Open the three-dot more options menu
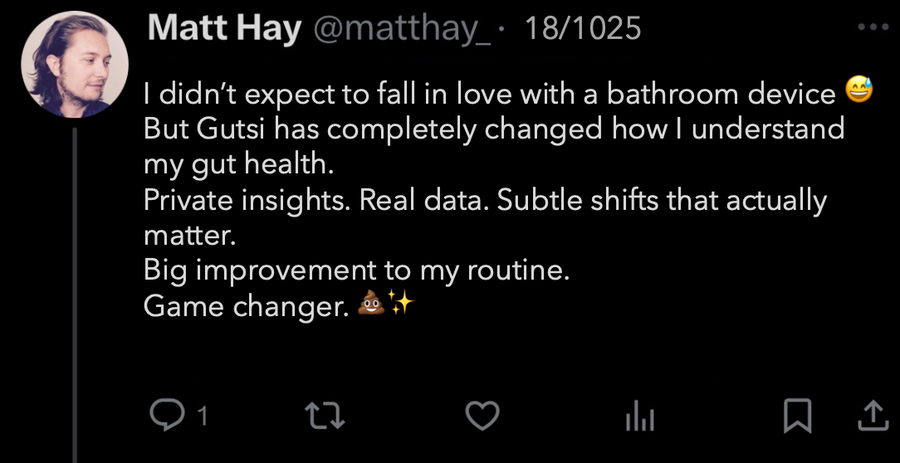 (872, 27)
